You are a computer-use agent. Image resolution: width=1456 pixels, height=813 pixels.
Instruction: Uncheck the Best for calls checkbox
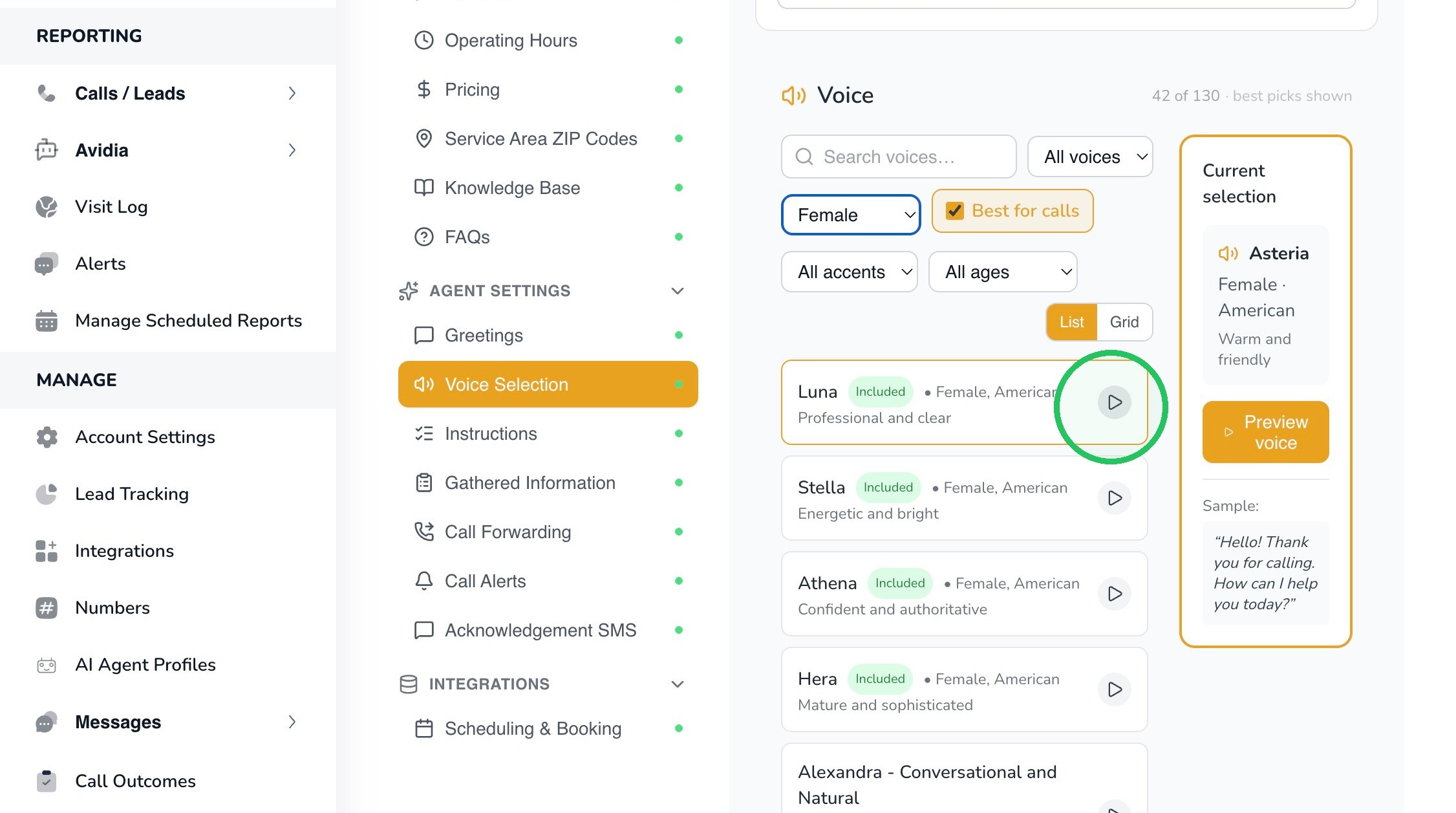(x=954, y=211)
